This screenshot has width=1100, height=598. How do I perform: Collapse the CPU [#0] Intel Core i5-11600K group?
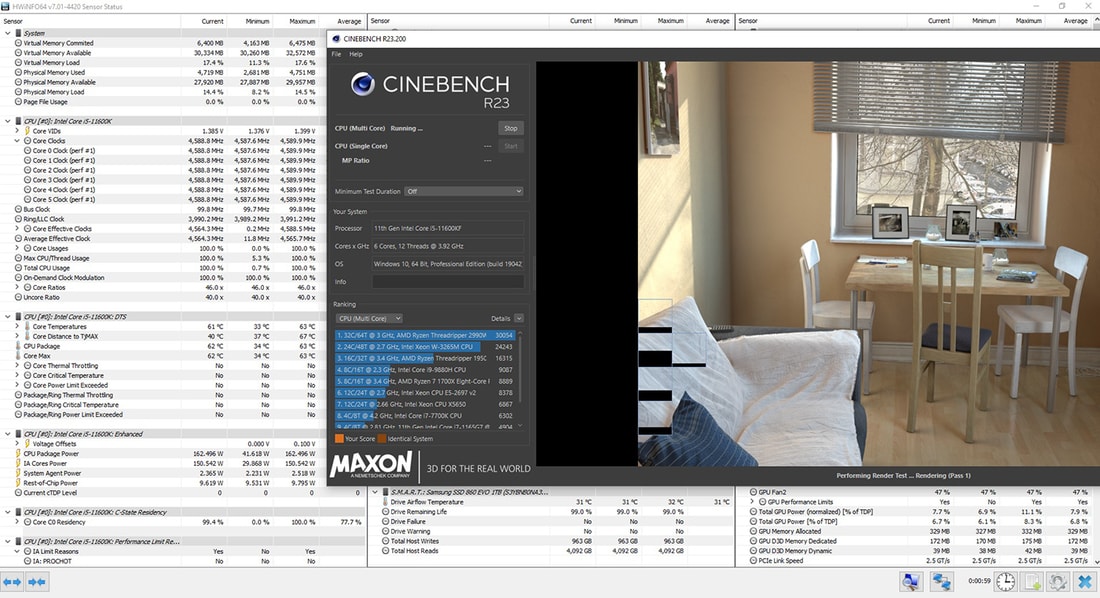click(8, 121)
